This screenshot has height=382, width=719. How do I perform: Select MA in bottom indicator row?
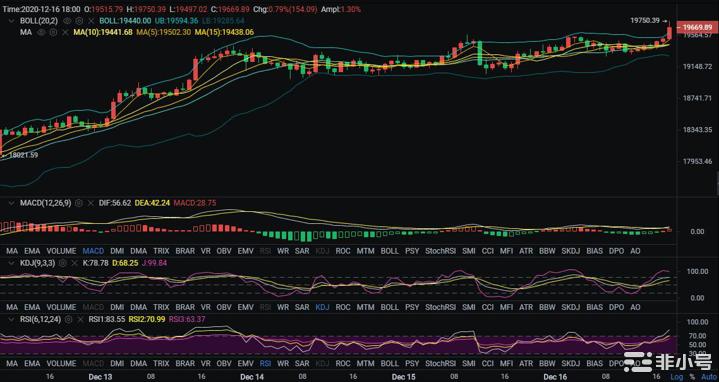click(12, 363)
